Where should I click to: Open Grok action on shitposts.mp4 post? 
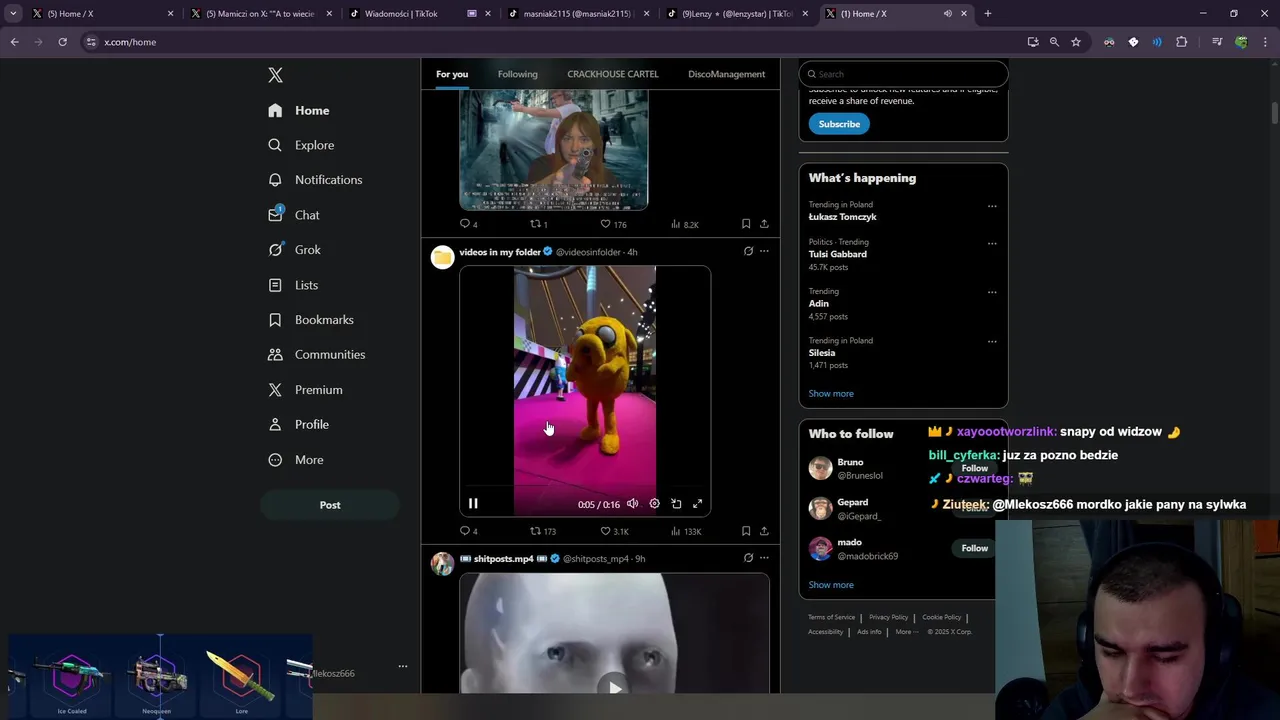pyautogui.click(x=748, y=558)
